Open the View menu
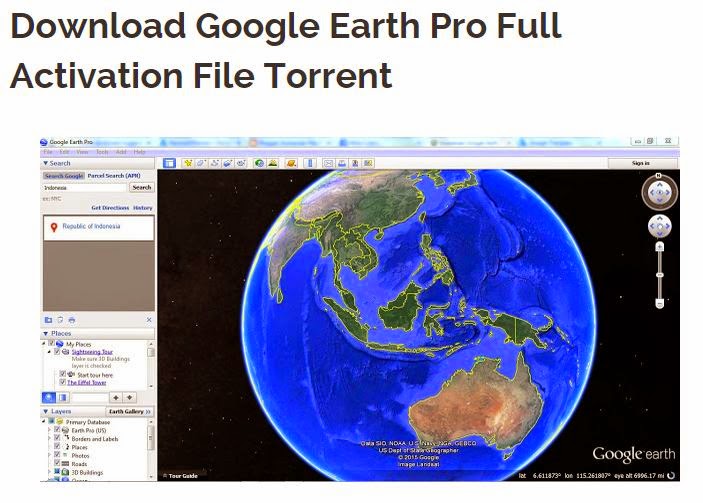Screen dimensions: 703x503 82,152
